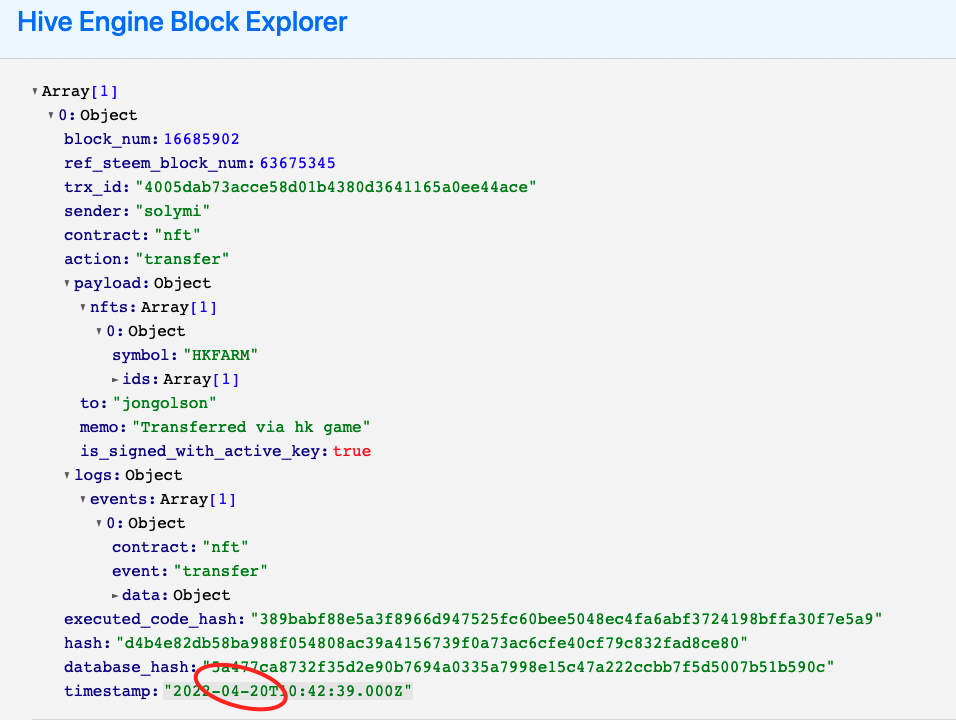Click the timestamp key label
The height and width of the screenshot is (720, 956).
click(111, 691)
